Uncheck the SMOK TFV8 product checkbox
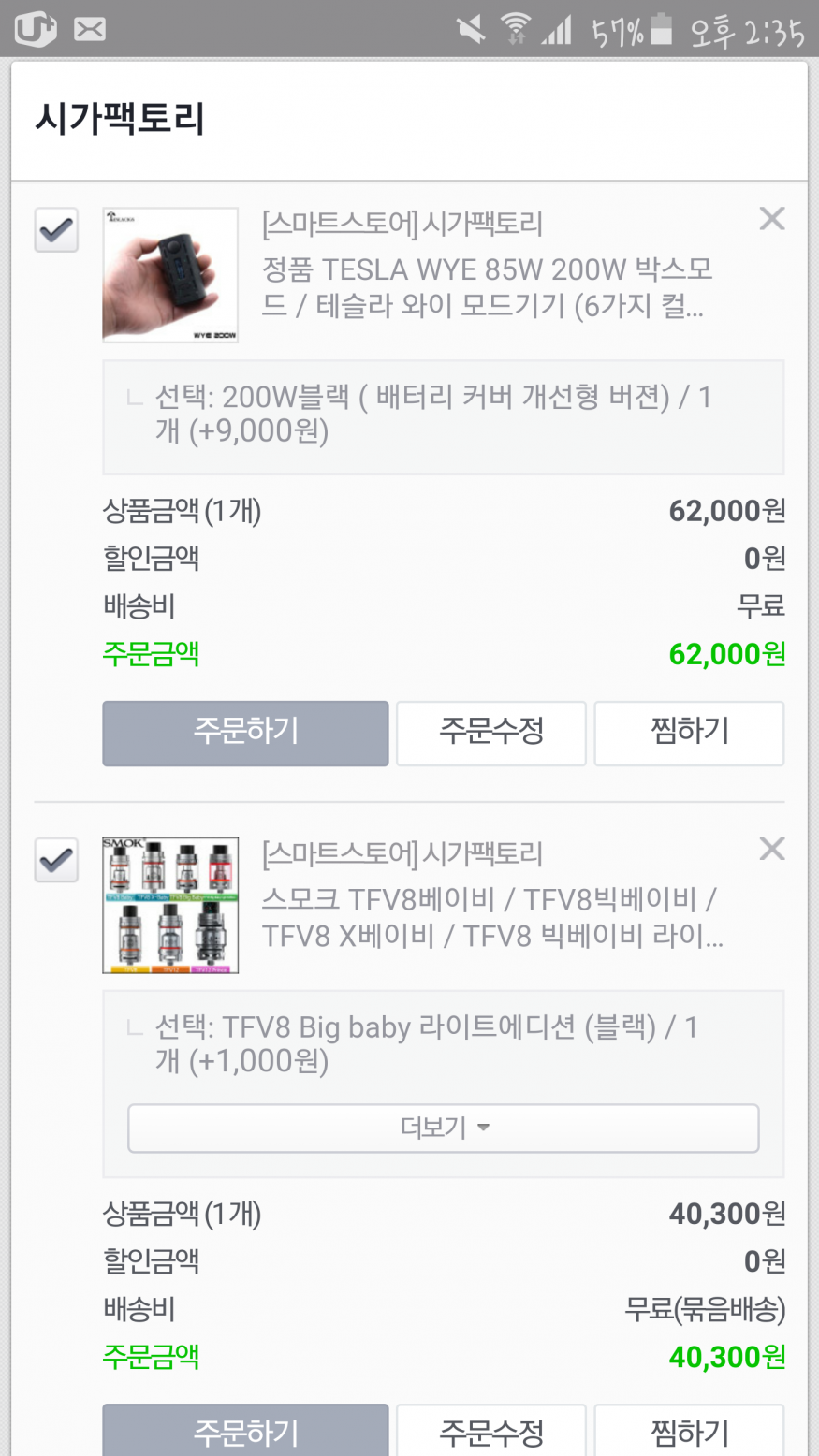This screenshot has width=819, height=1456. pyautogui.click(x=56, y=860)
